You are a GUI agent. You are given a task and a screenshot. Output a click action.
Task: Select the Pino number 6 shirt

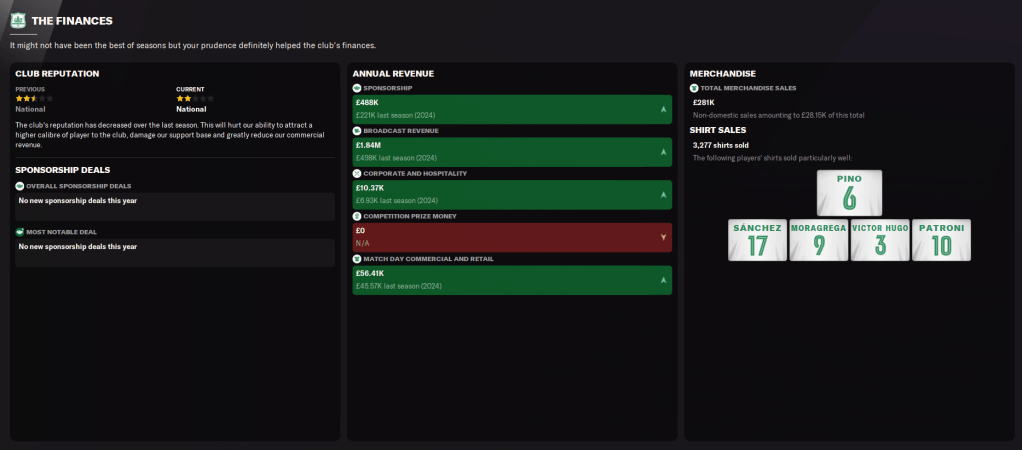click(x=849, y=193)
